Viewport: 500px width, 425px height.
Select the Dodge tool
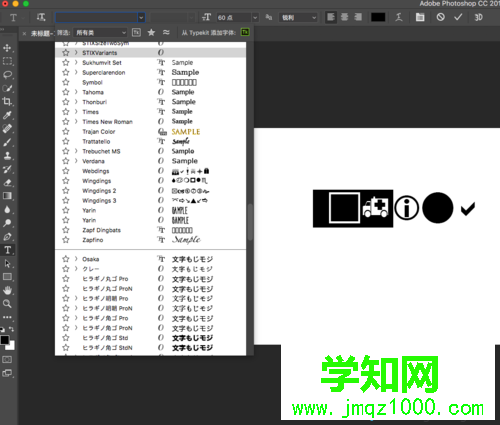pyautogui.click(x=7, y=223)
